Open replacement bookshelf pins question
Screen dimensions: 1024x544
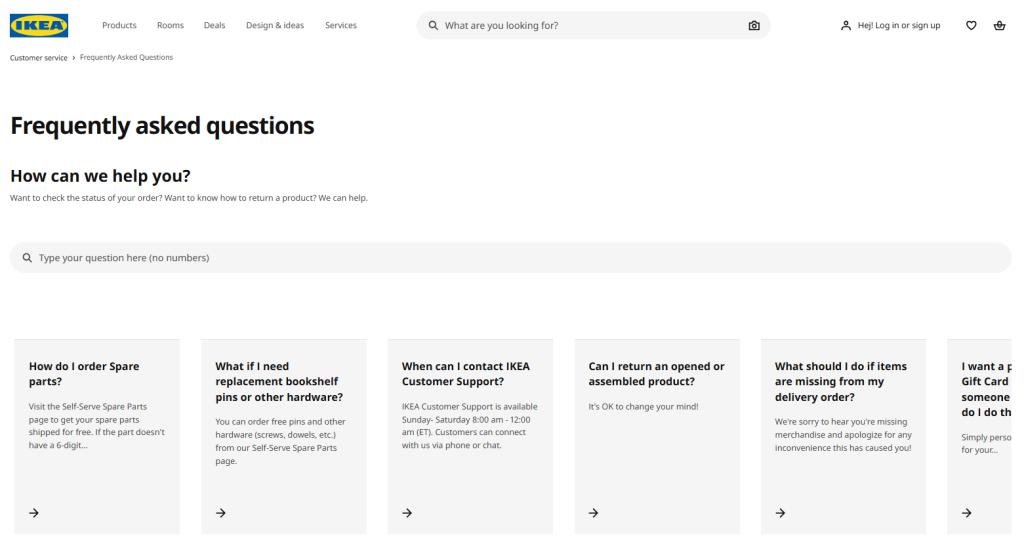point(279,381)
